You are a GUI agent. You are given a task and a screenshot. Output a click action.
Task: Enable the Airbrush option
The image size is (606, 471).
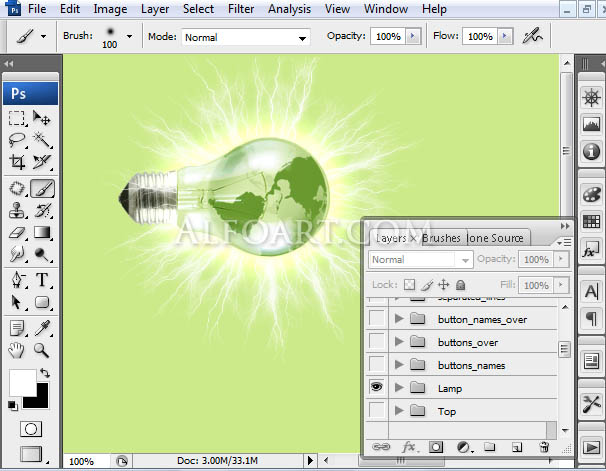533,36
